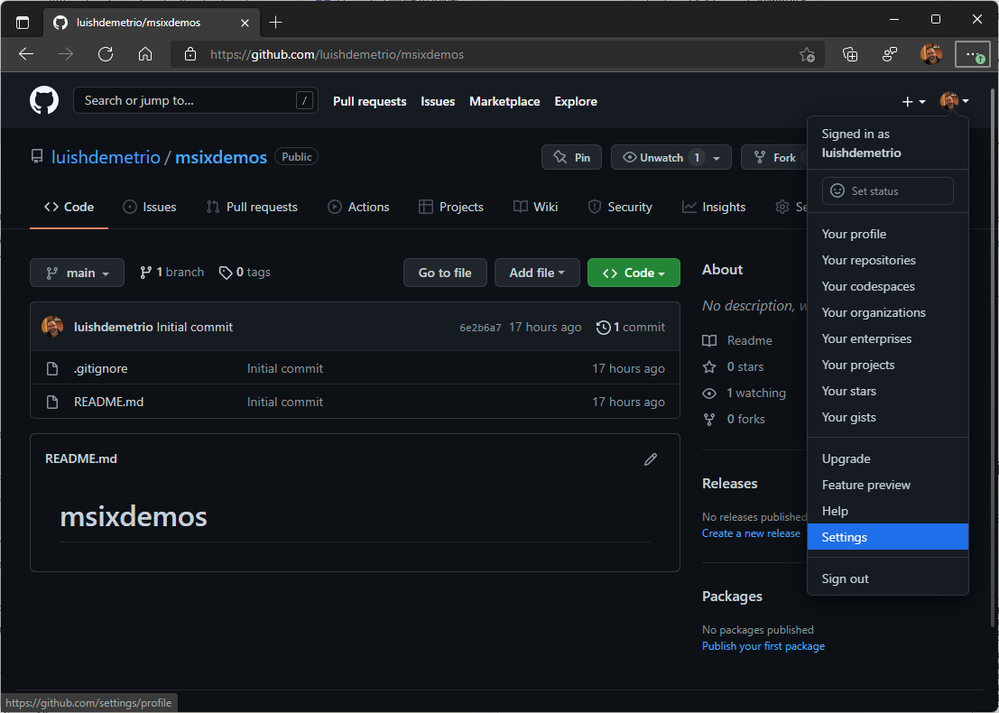Reload the page with the refresh icon

point(106,54)
